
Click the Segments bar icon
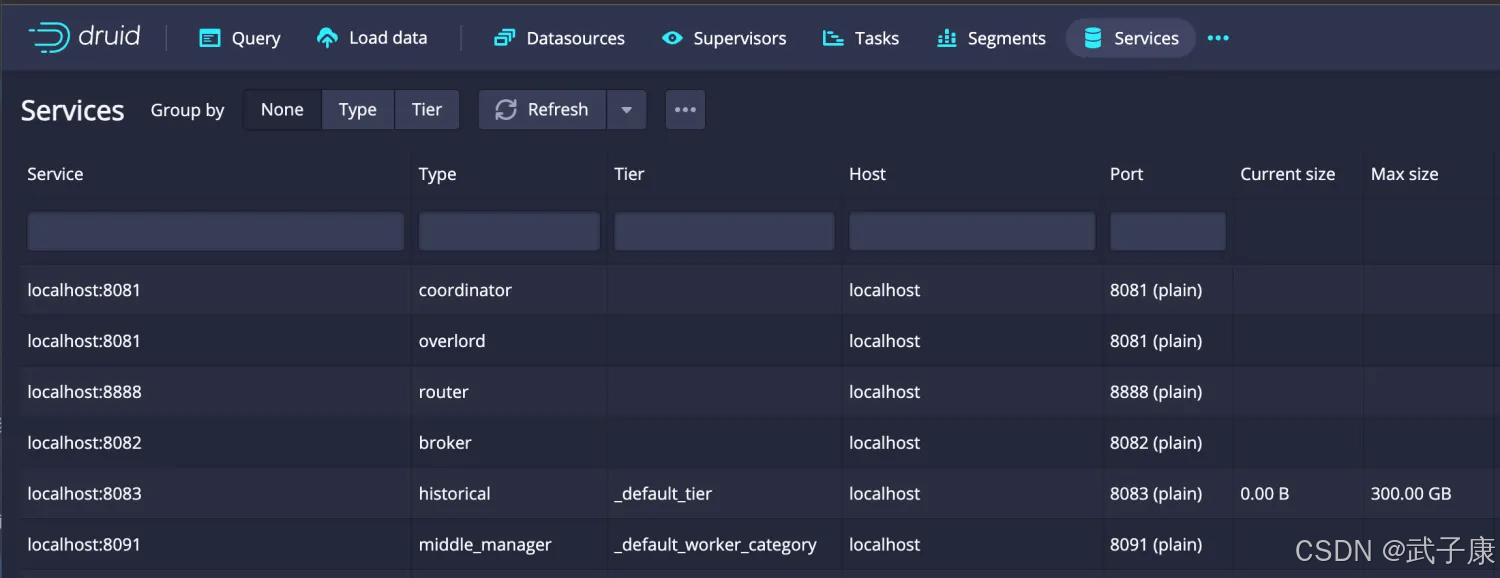[x=946, y=38]
